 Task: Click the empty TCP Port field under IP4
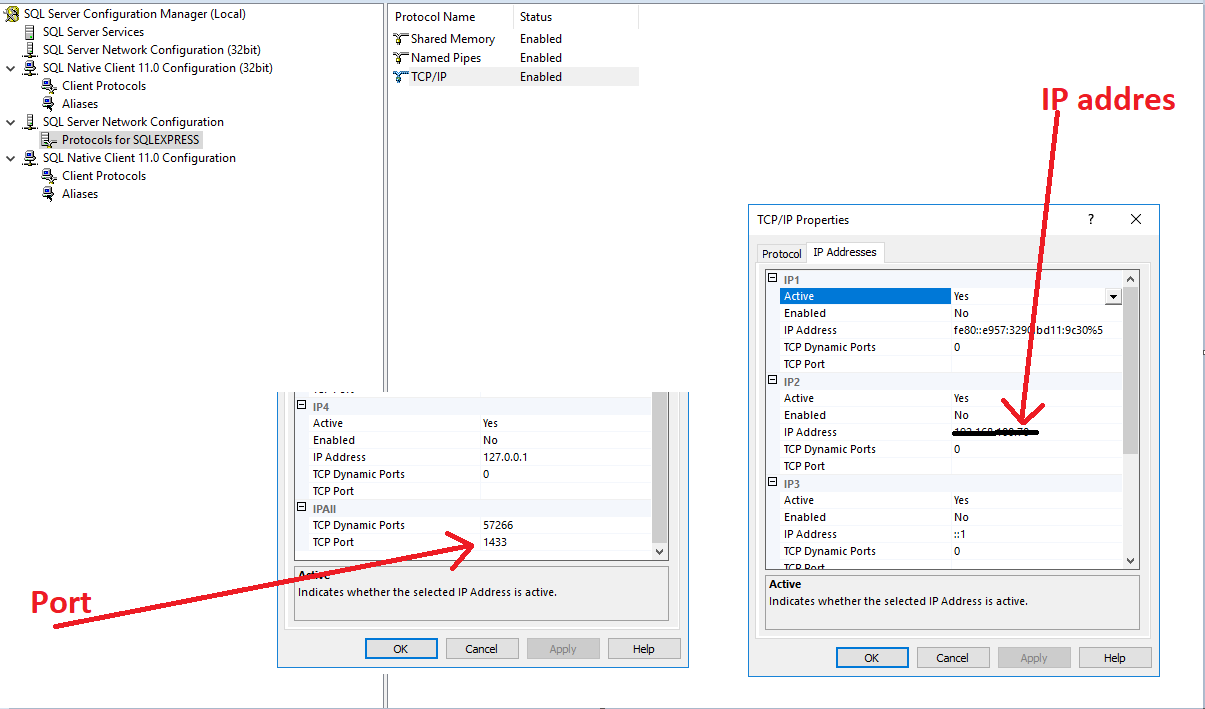pyautogui.click(x=566, y=491)
